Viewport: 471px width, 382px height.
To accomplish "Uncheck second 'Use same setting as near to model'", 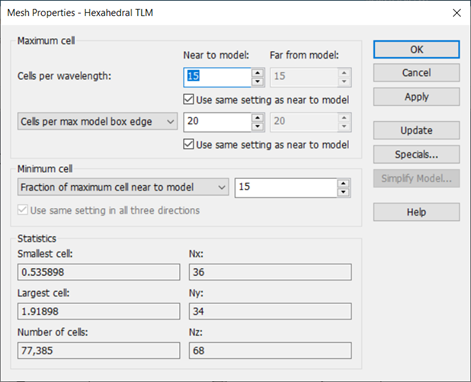I will 189,144.
